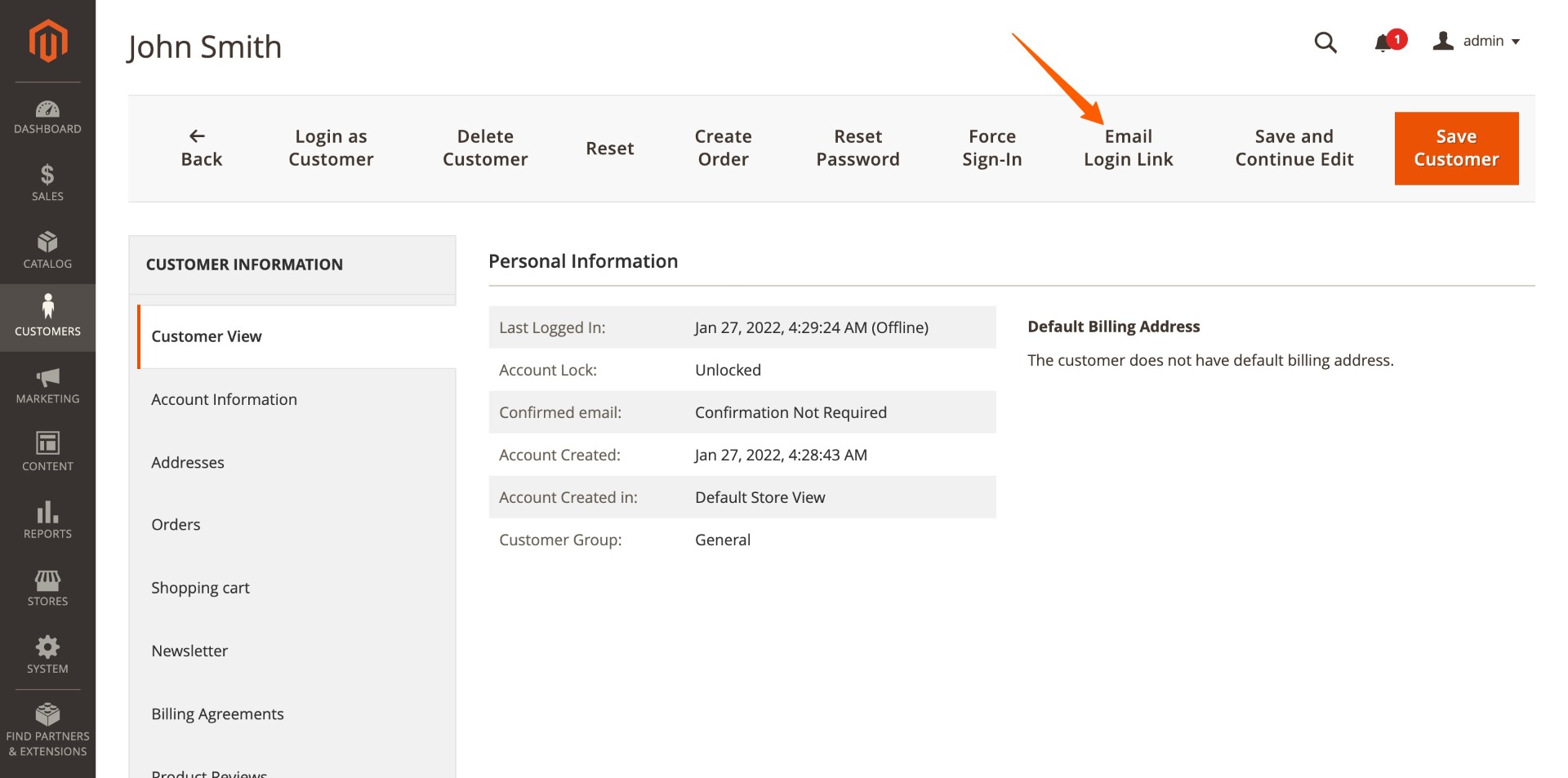Expand the admin account dropdown
The width and height of the screenshot is (1568, 778).
1477,41
